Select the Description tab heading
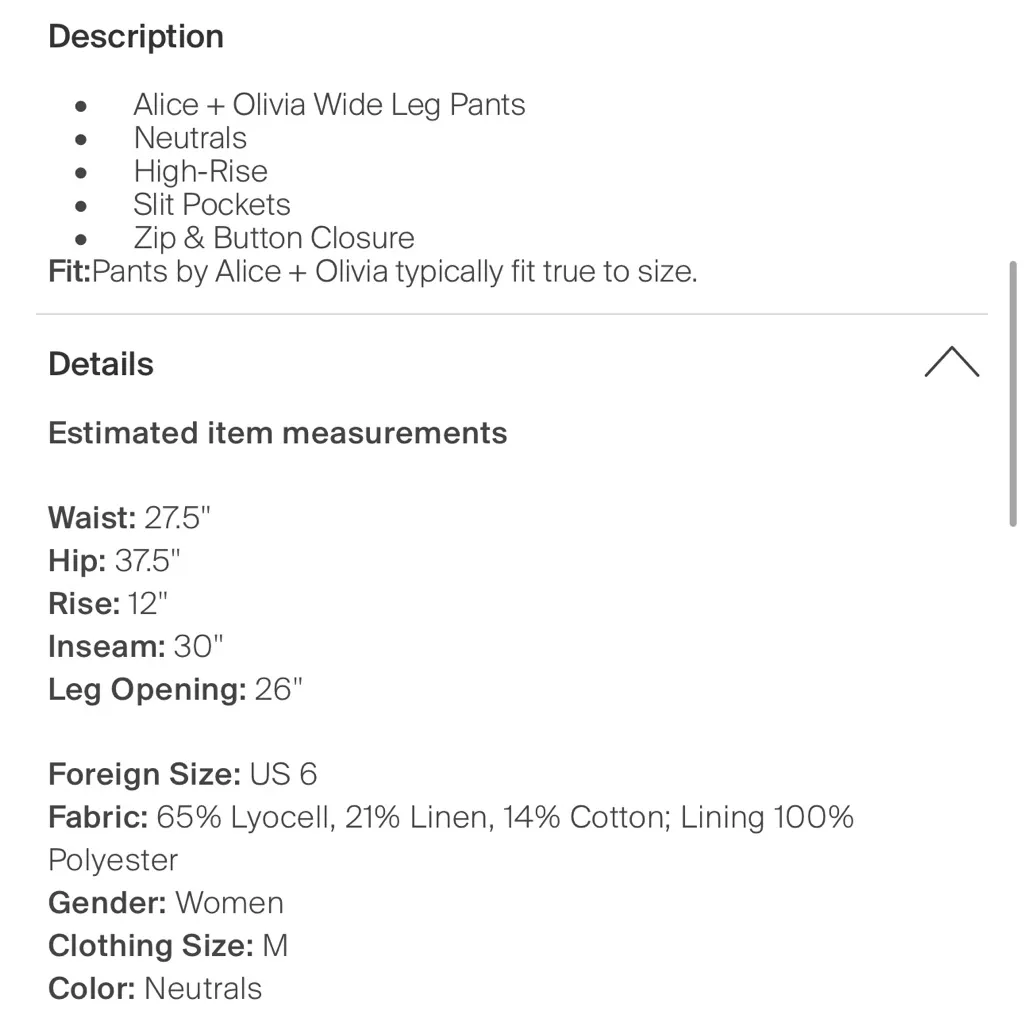The image size is (1024, 1024). coord(135,36)
